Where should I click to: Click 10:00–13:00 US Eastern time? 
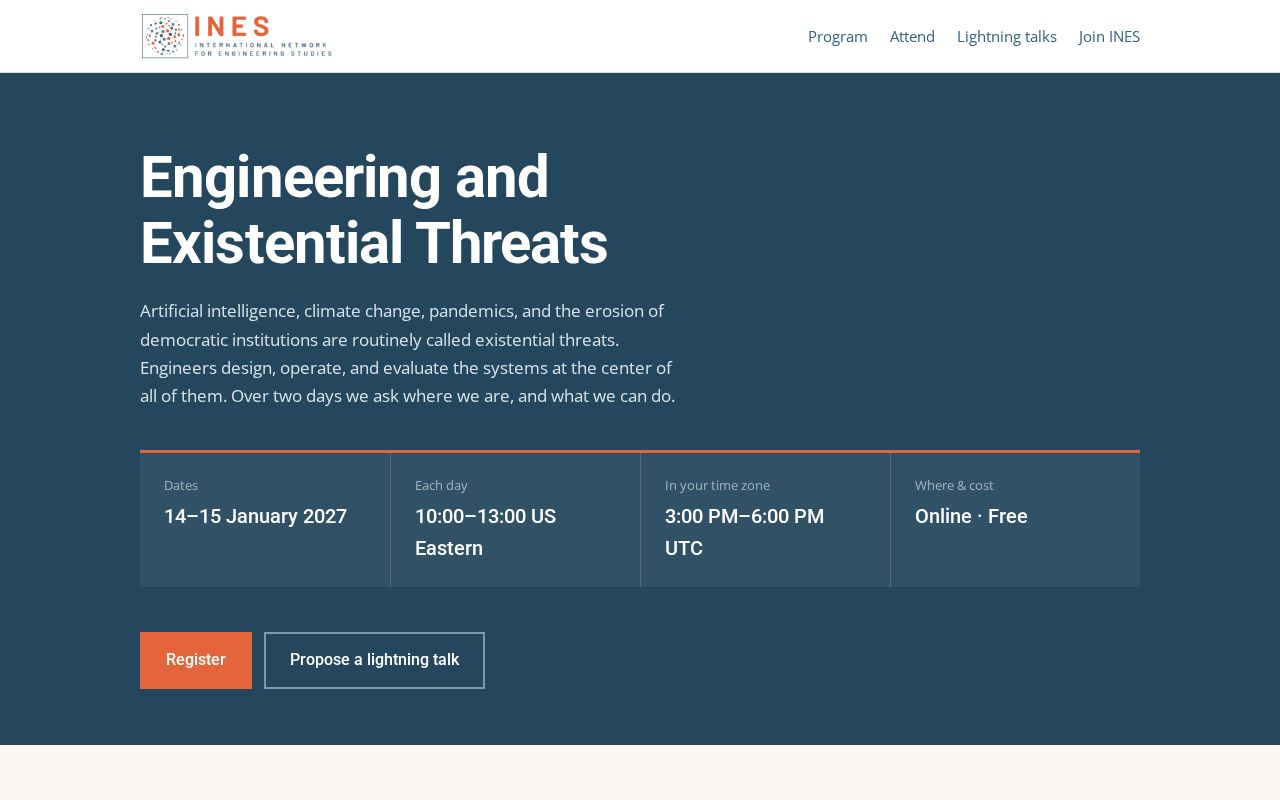tap(485, 532)
